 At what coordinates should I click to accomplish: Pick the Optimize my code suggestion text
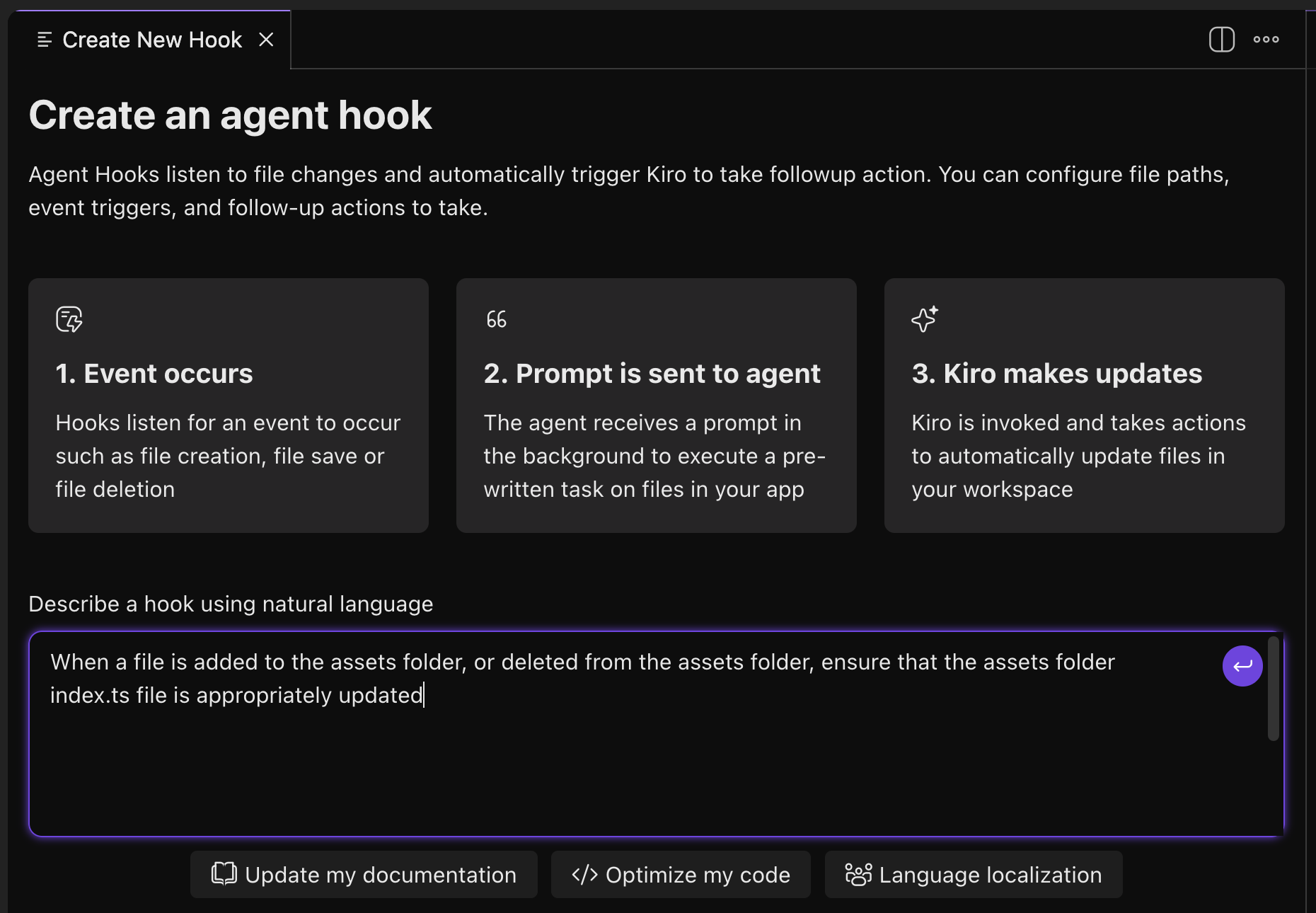click(698, 875)
